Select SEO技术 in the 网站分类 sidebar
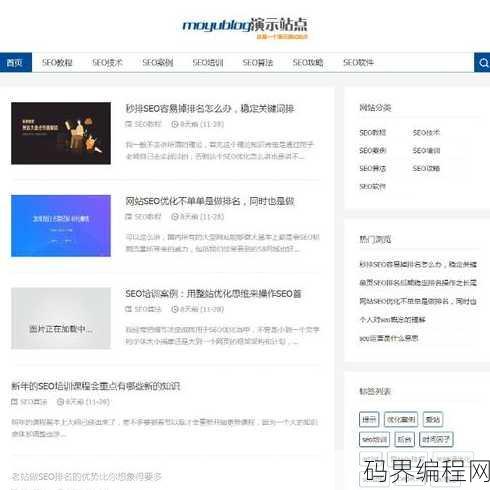Image resolution: width=490 pixels, height=490 pixels. (426, 133)
